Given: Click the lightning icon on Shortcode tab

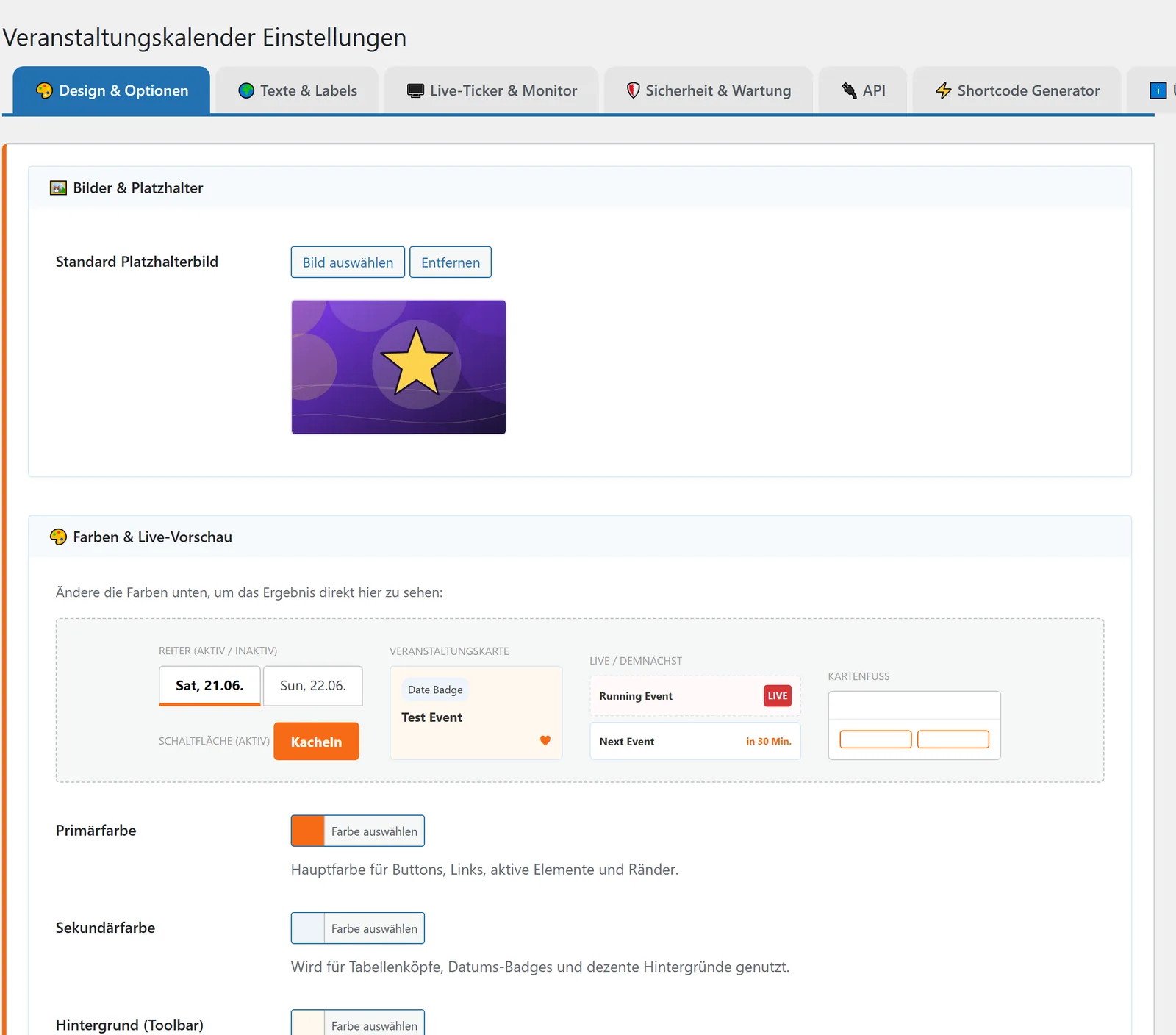Looking at the screenshot, I should click(x=943, y=90).
